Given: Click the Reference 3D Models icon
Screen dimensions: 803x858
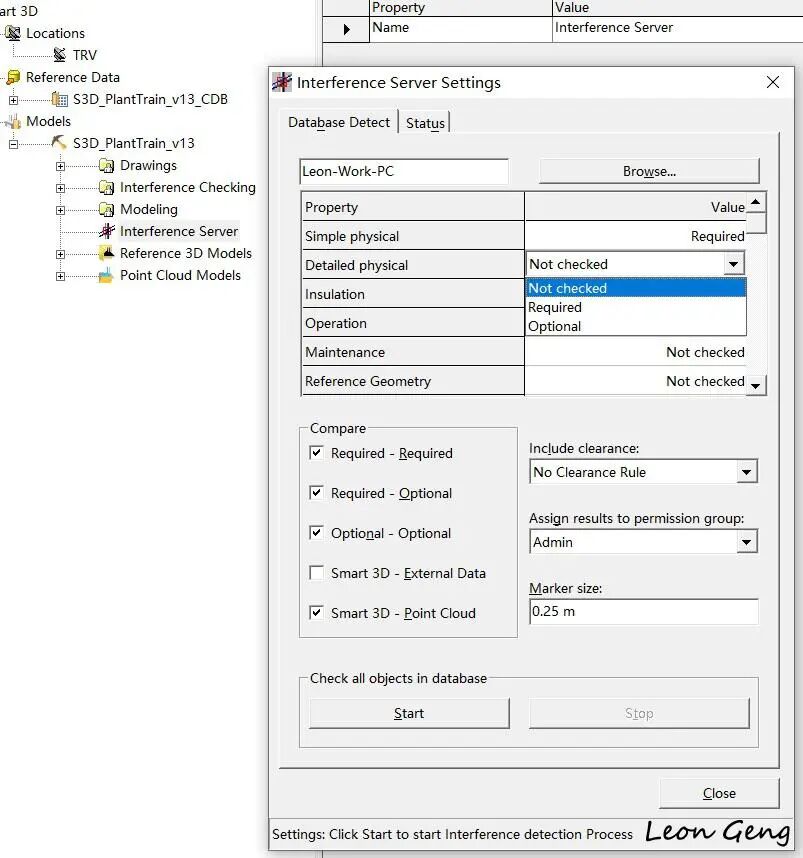Looking at the screenshot, I should point(106,253).
